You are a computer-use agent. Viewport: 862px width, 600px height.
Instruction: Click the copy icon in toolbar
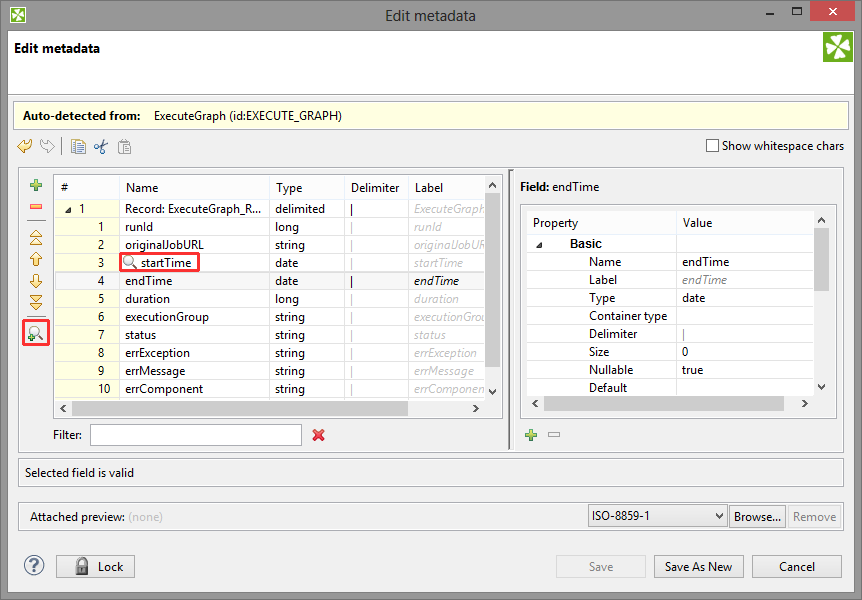tap(78, 147)
